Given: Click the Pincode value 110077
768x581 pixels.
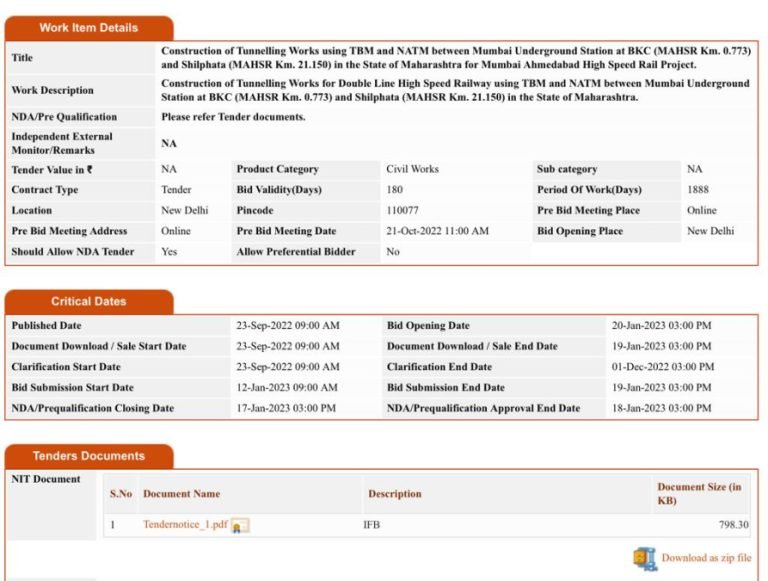Looking at the screenshot, I should pyautogui.click(x=402, y=210).
